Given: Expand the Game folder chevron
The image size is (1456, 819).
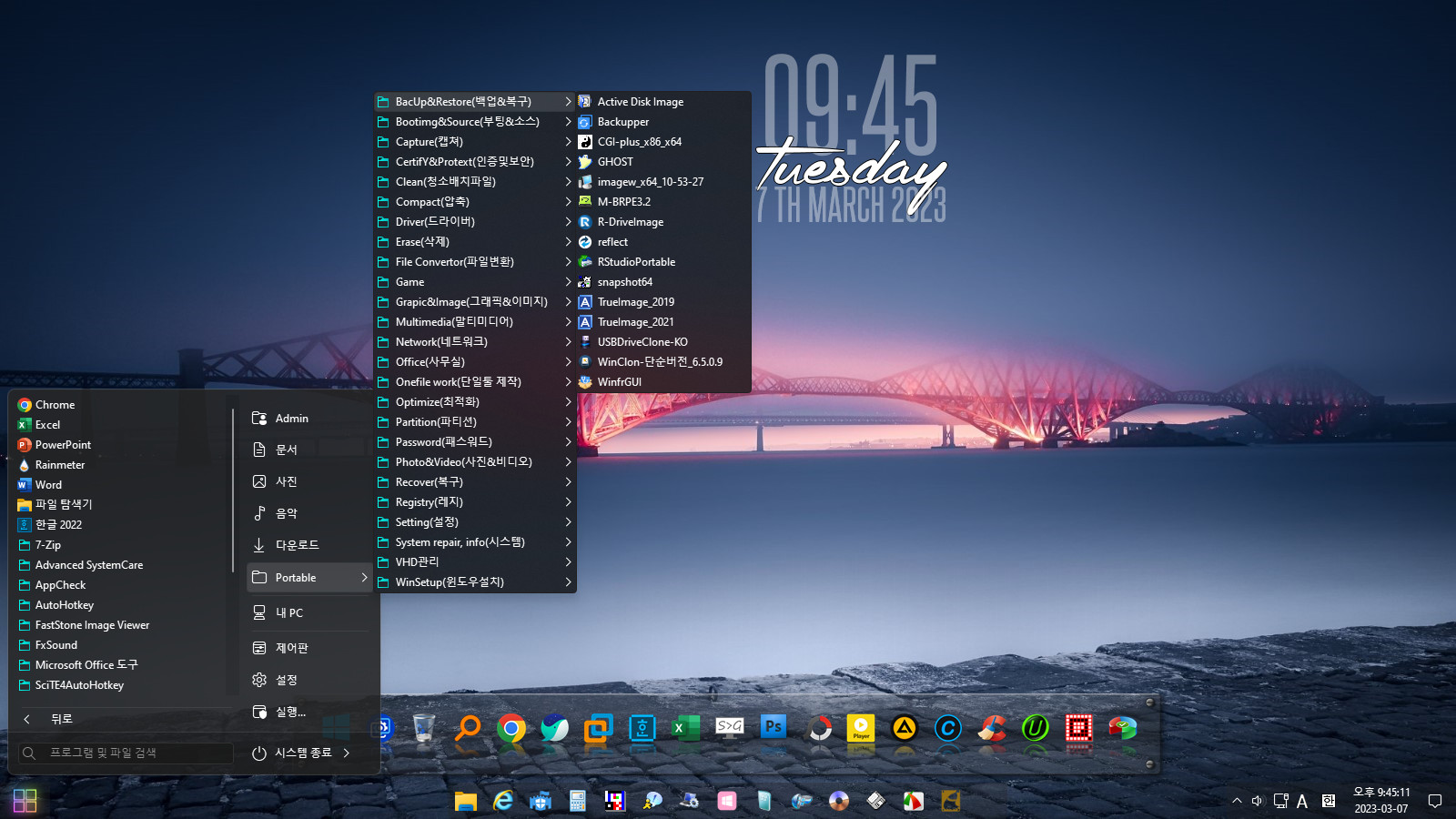Looking at the screenshot, I should pyautogui.click(x=568, y=282).
